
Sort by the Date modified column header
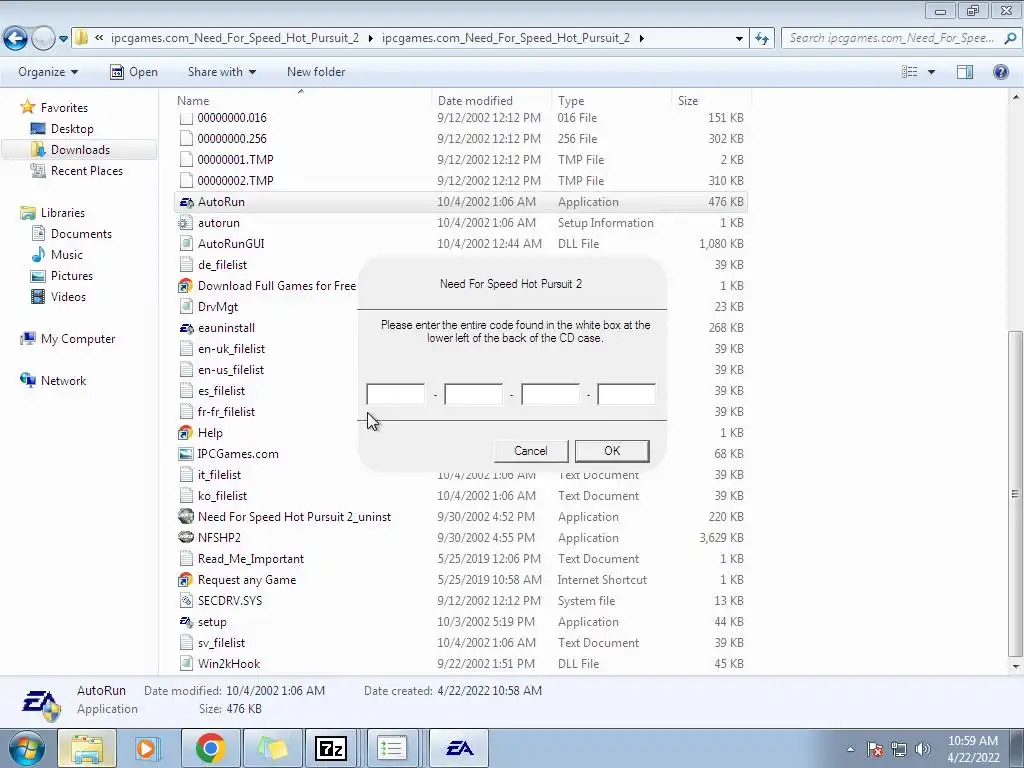475,101
